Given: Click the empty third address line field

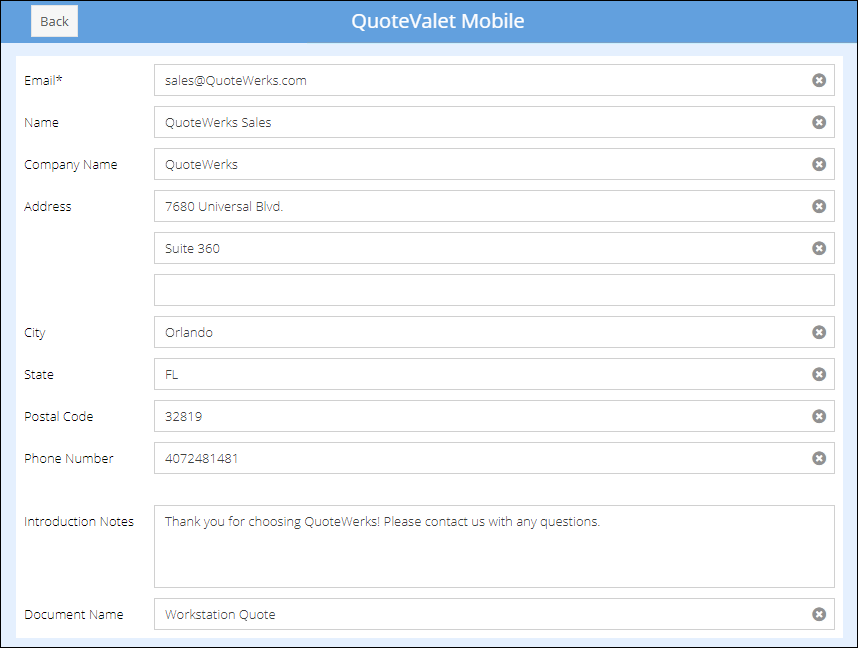Looking at the screenshot, I should point(494,290).
